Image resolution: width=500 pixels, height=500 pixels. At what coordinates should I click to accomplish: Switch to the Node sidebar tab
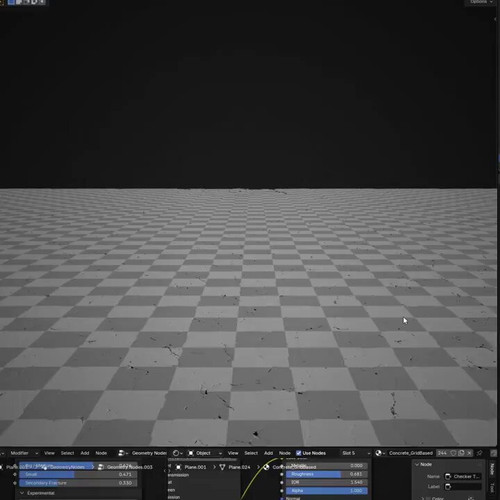pyautogui.click(x=492, y=469)
